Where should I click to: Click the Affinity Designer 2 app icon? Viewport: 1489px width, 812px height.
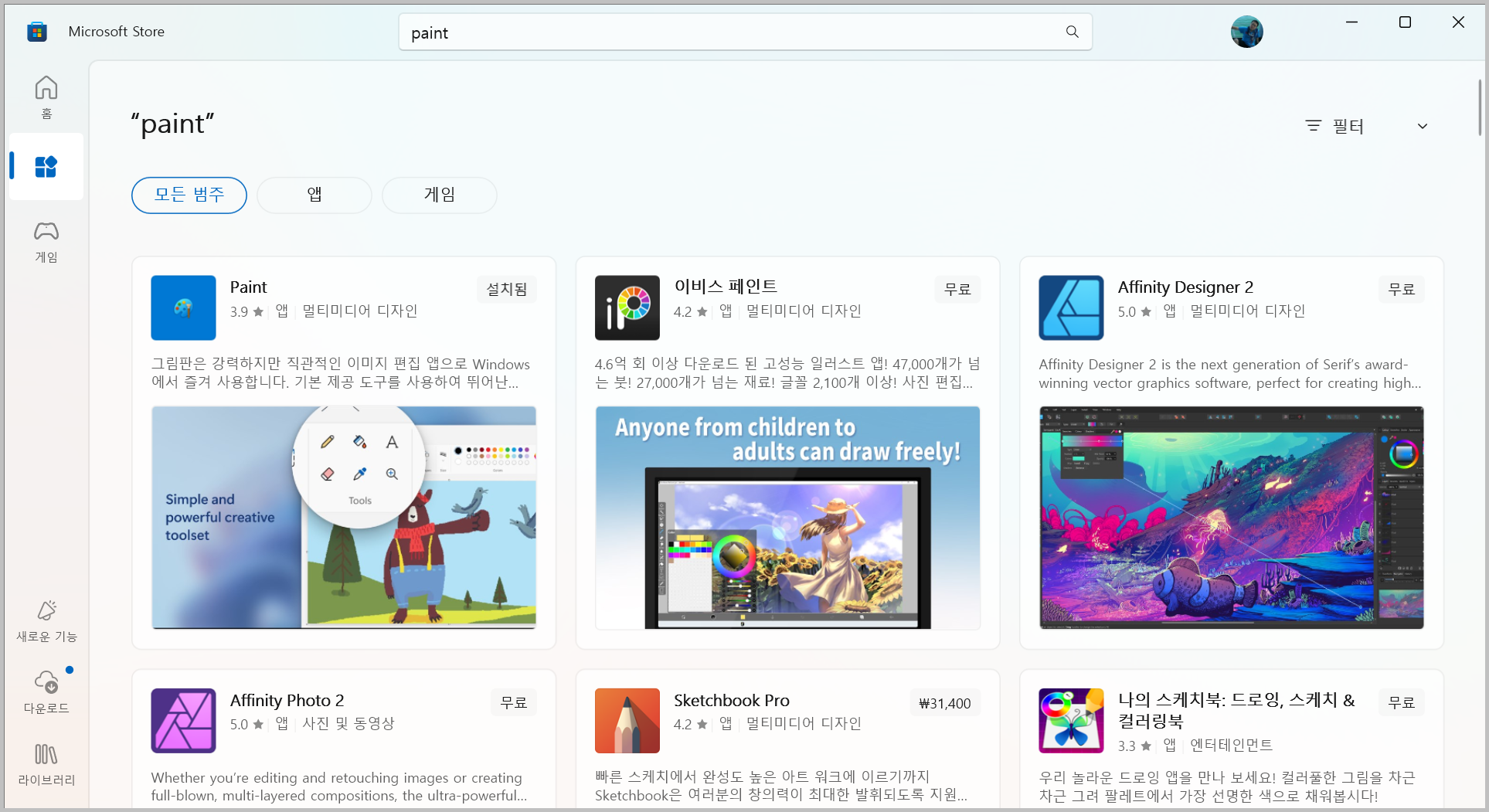pos(1071,307)
